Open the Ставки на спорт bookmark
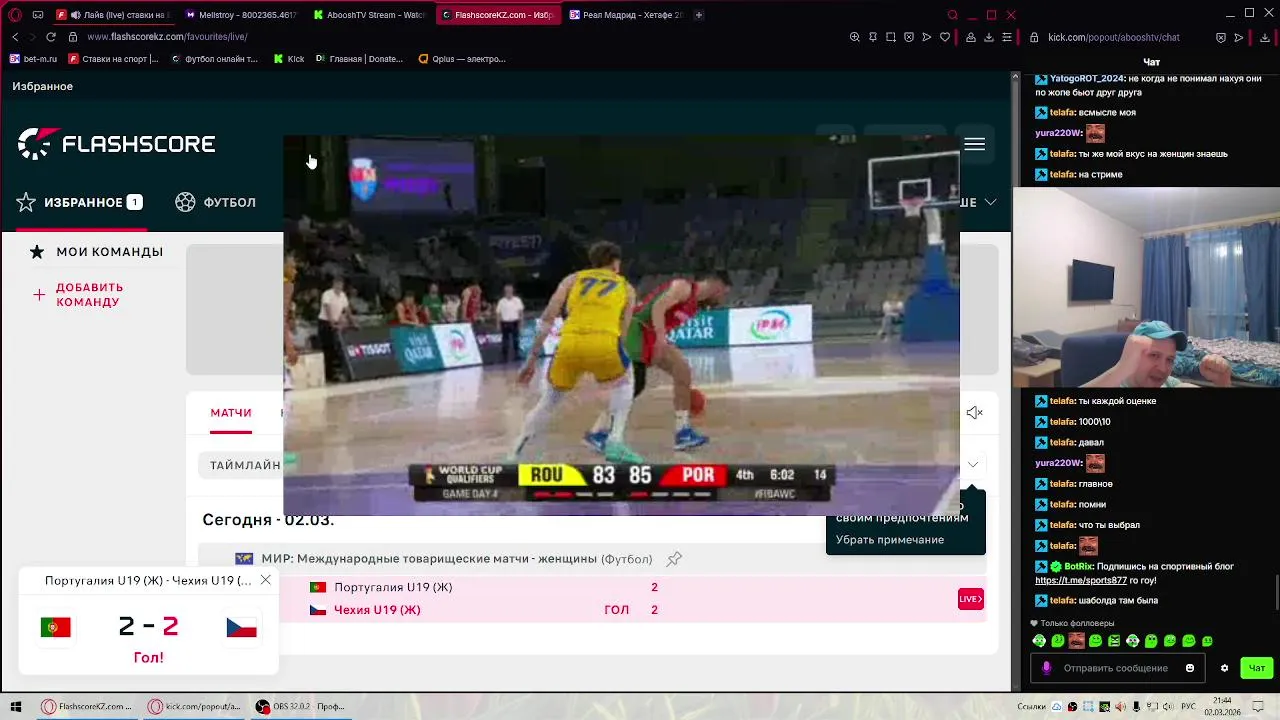 (113, 59)
